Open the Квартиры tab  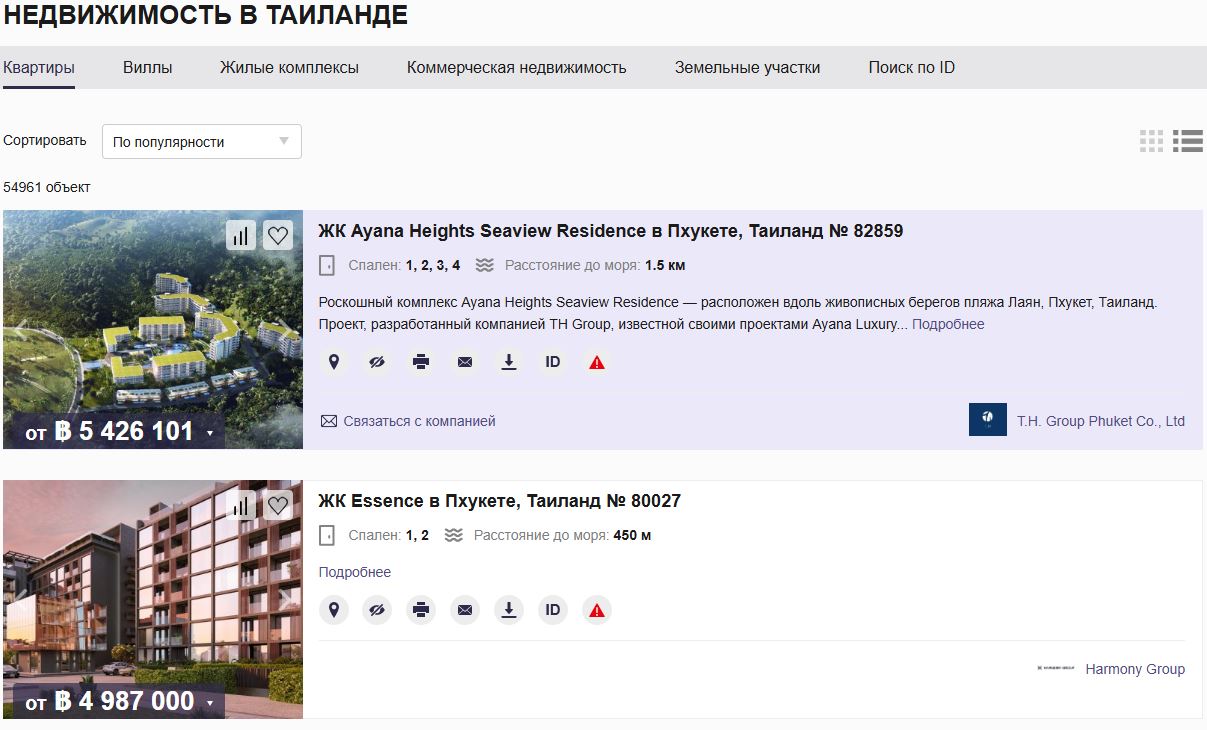tap(39, 68)
